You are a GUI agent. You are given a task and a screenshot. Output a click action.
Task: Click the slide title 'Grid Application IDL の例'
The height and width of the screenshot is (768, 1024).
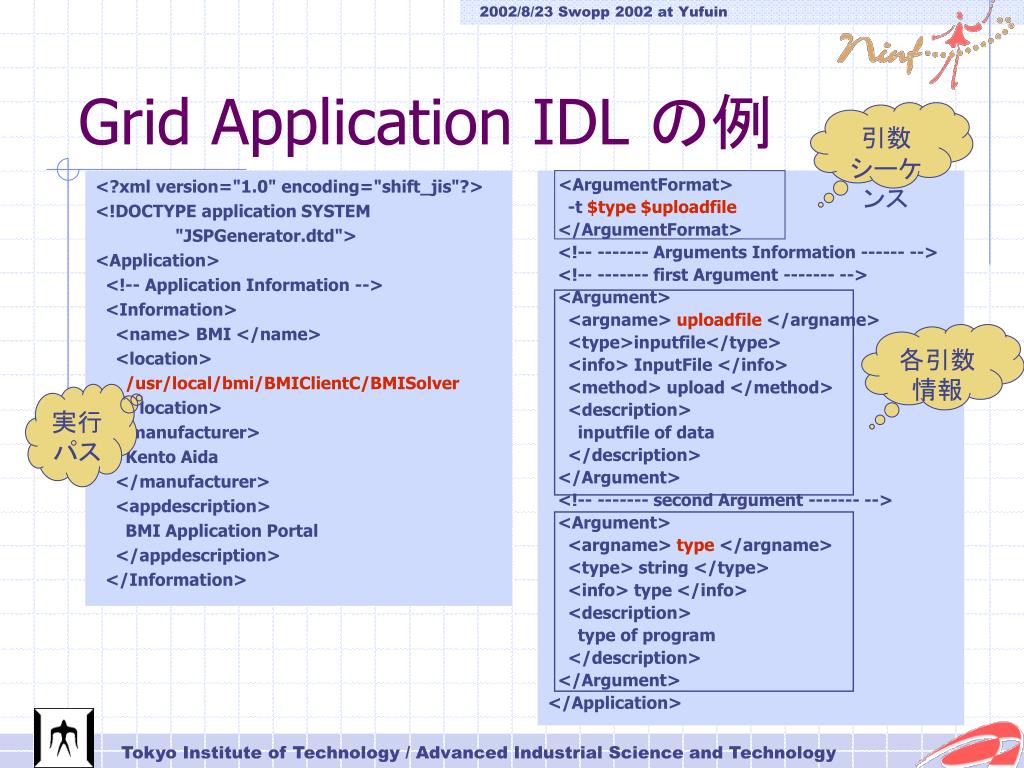tap(425, 122)
